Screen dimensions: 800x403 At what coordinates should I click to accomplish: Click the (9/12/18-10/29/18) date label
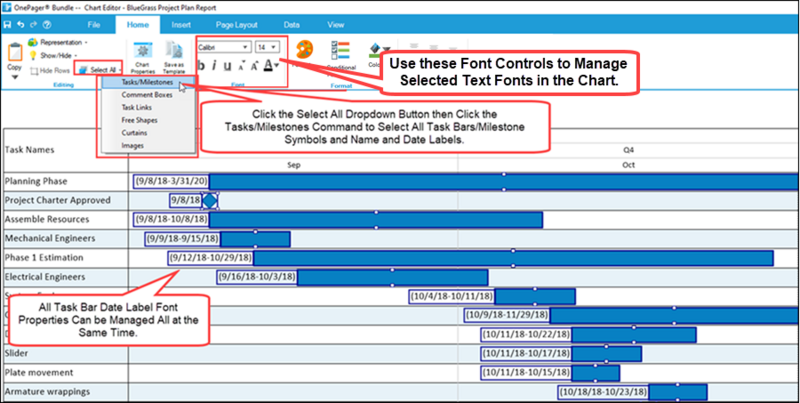tap(211, 258)
